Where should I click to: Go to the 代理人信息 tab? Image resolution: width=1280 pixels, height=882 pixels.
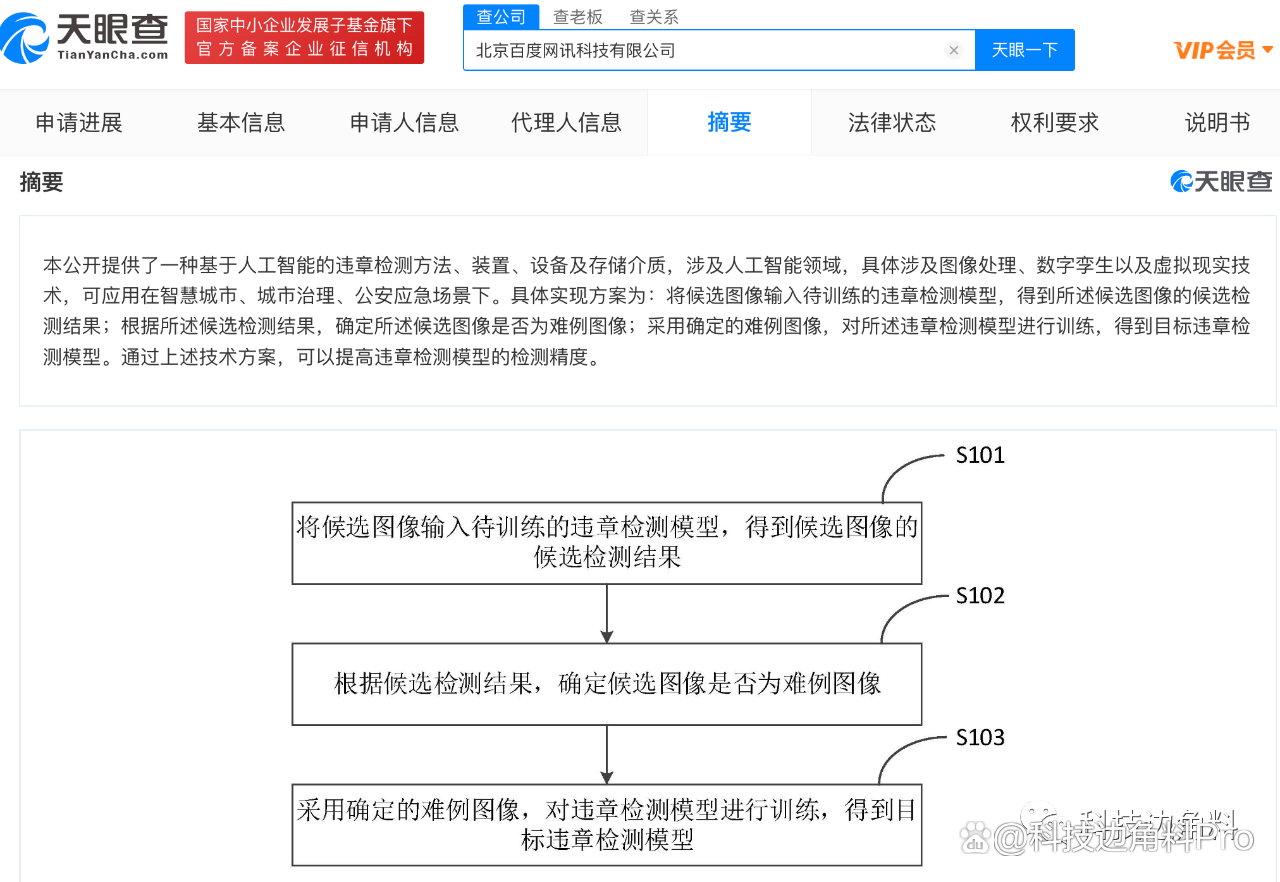point(566,123)
